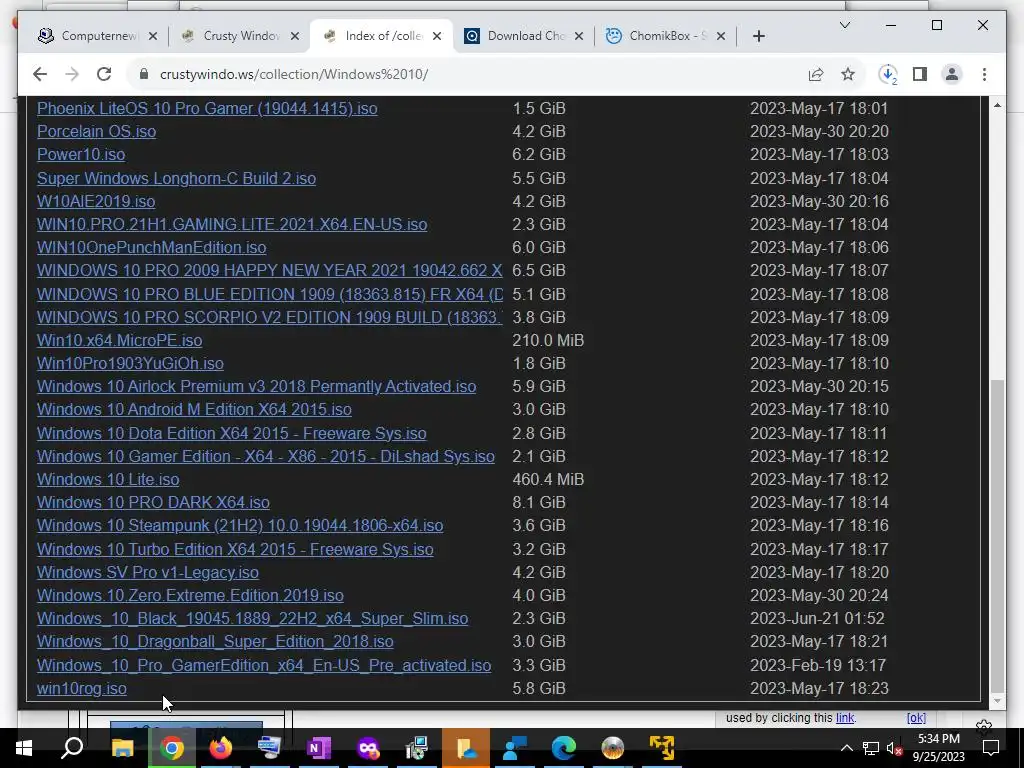The height and width of the screenshot is (768, 1024).
Task: Open the W10AIE2019.iso link
Action: 96,201
